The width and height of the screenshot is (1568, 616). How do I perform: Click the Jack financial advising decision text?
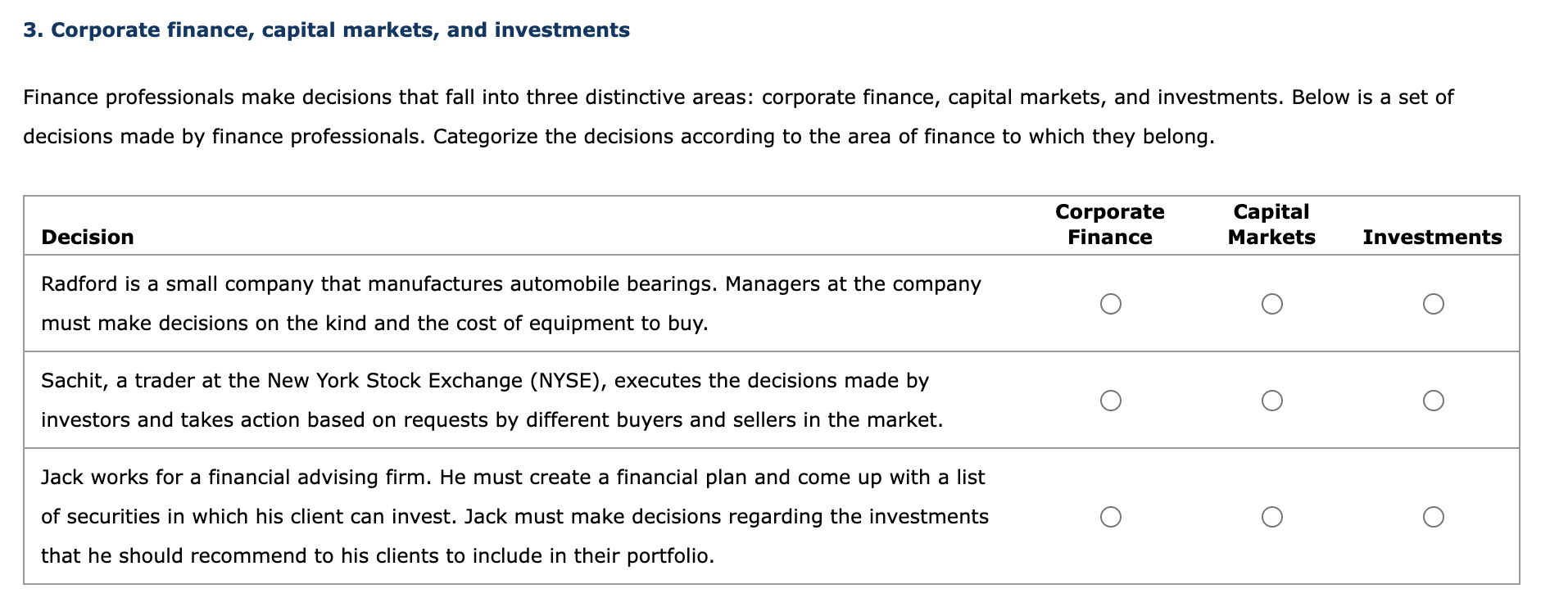tap(514, 516)
